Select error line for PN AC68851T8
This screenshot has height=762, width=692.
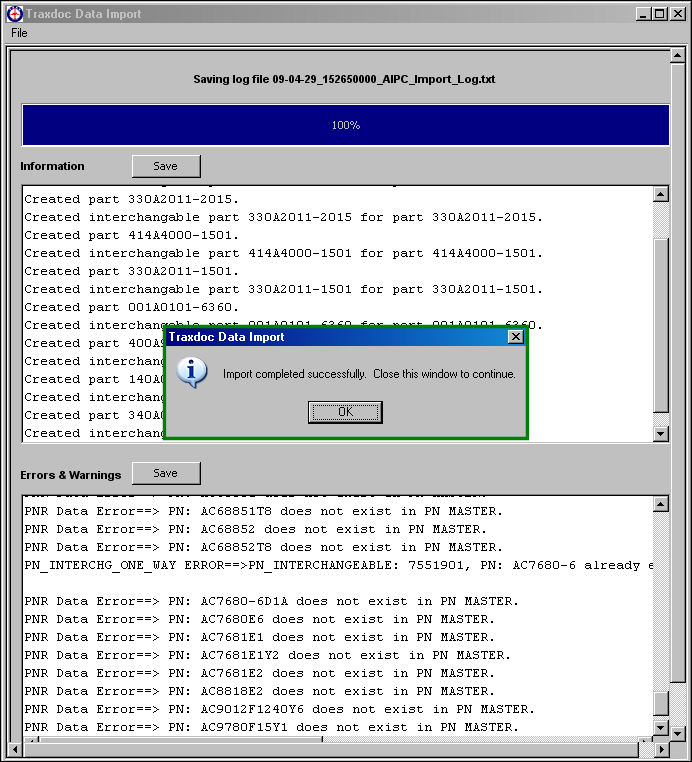point(263,511)
